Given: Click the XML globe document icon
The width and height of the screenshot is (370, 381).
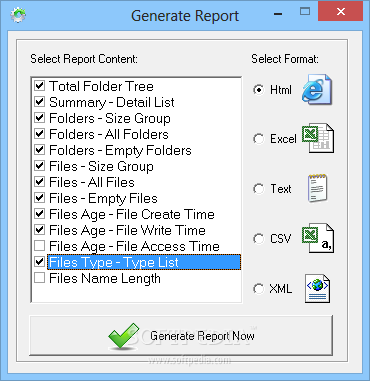Looking at the screenshot, I should point(317,288).
